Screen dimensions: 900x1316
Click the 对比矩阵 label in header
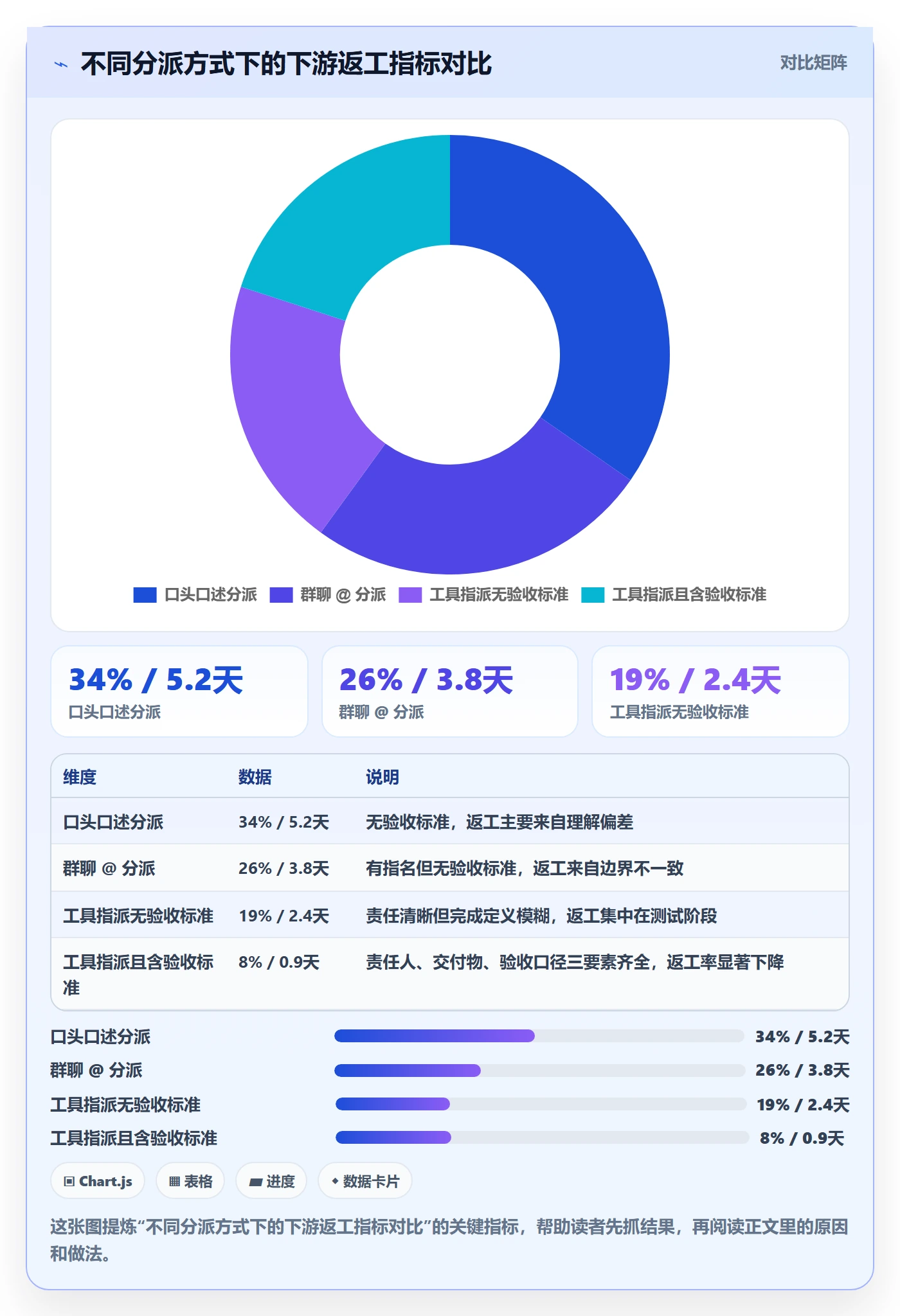[x=813, y=63]
